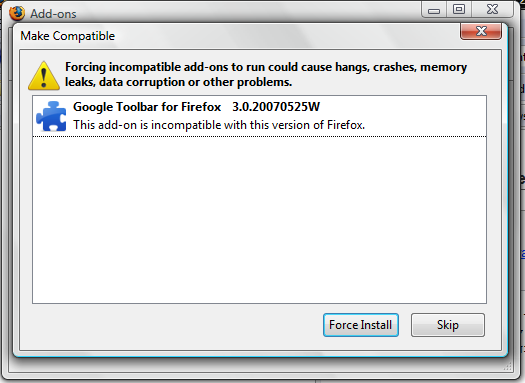Restore down the Add-ons window
Image resolution: width=525 pixels, height=383 pixels.
point(459,9)
